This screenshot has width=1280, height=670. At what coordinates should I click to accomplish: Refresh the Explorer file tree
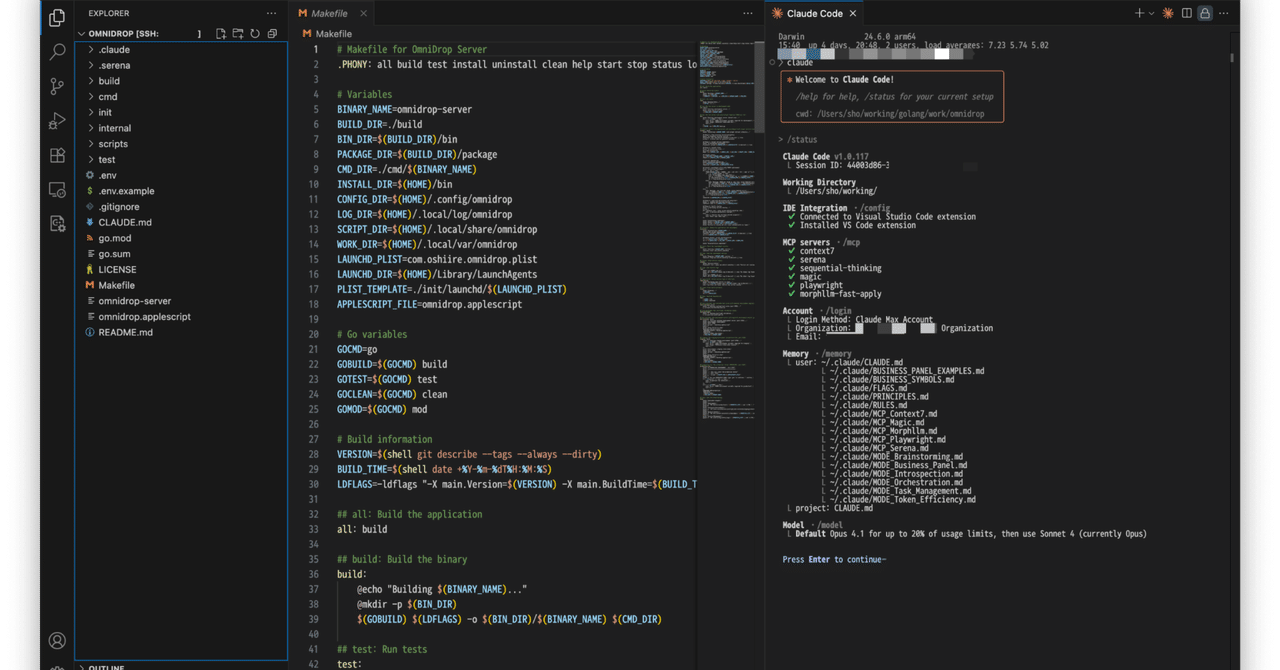coord(255,34)
